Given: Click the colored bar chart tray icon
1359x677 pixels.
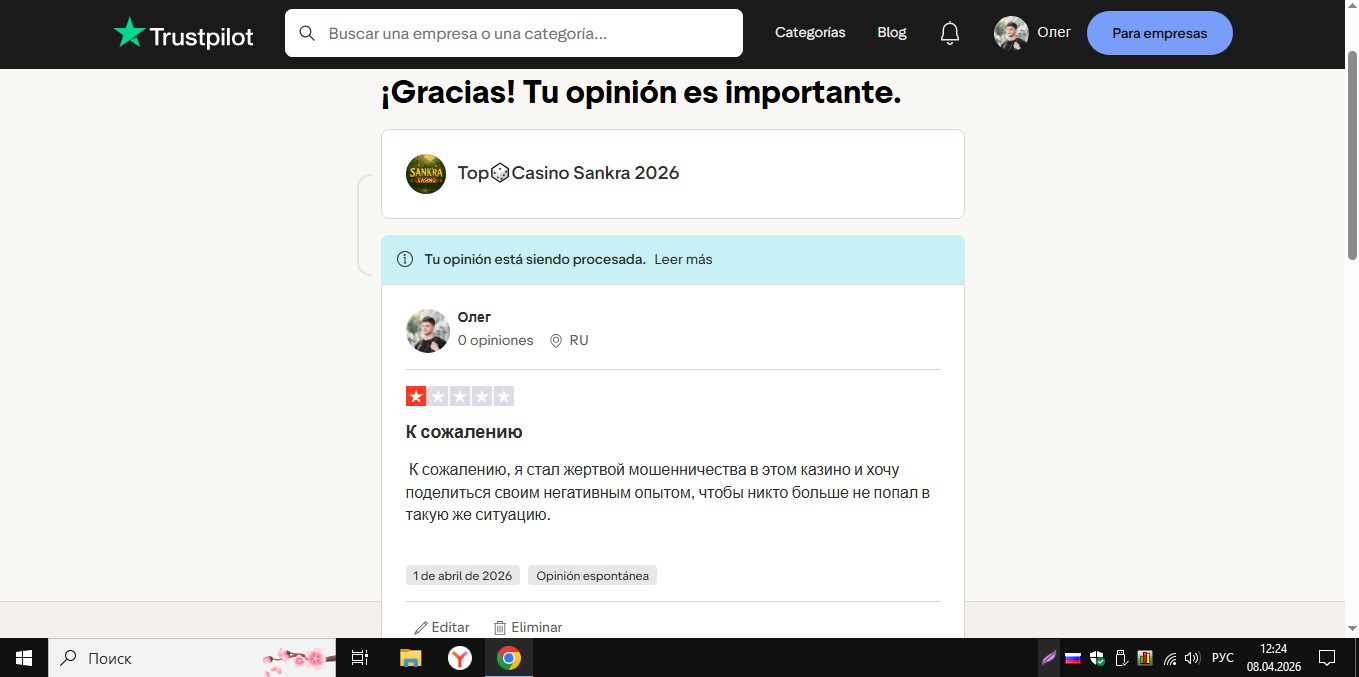Looking at the screenshot, I should 1145,658.
